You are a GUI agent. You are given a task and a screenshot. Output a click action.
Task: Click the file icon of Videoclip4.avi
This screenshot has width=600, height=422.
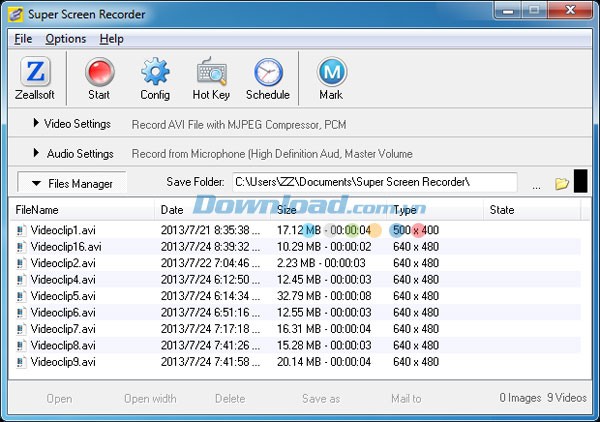coord(21,280)
